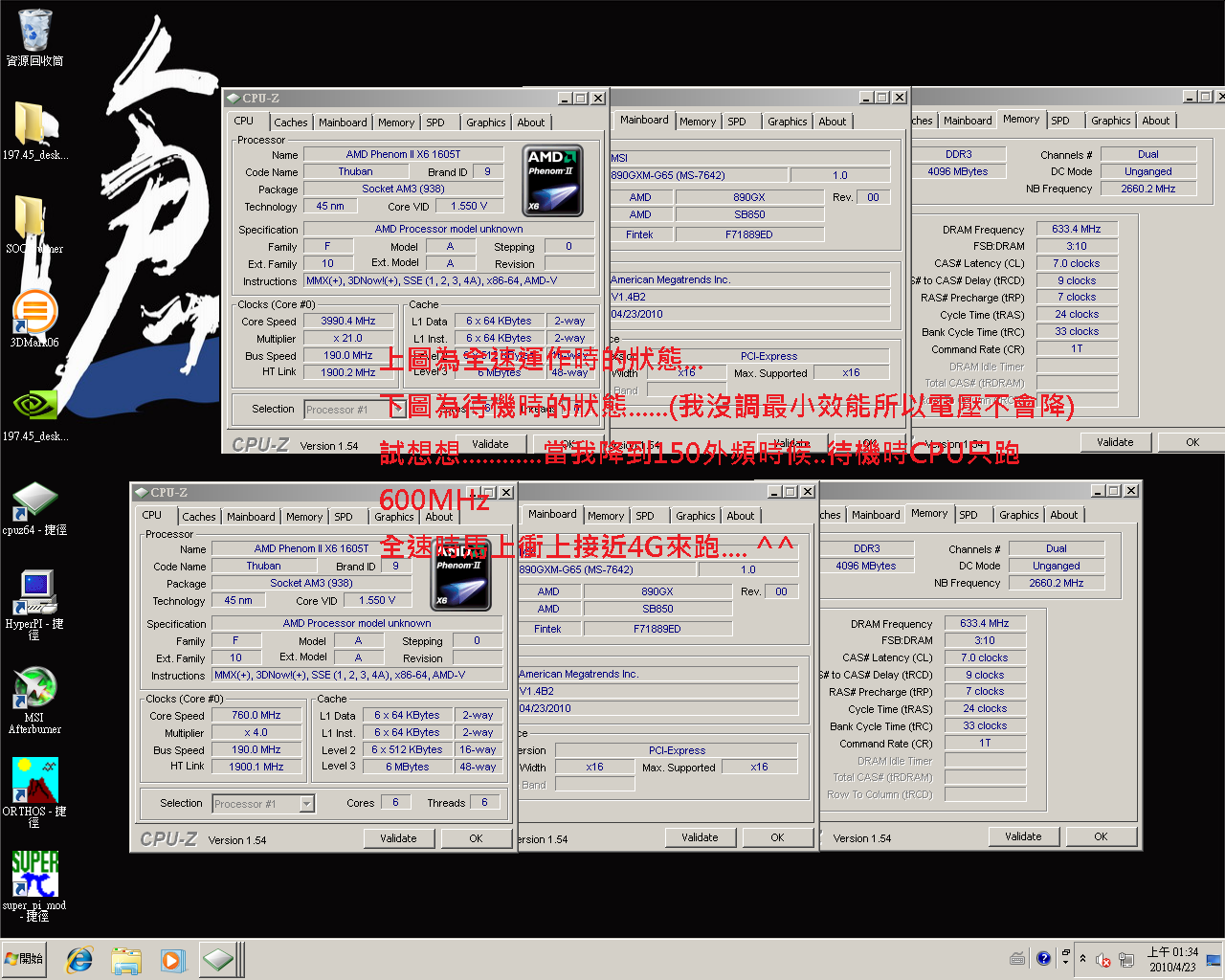Switch to Caches tab in lower CPU-Z CPU window
The width and height of the screenshot is (1225, 980).
[199, 517]
